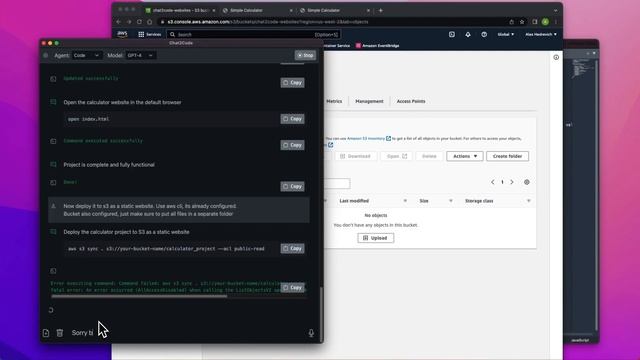Click the Create folder button

click(x=507, y=156)
